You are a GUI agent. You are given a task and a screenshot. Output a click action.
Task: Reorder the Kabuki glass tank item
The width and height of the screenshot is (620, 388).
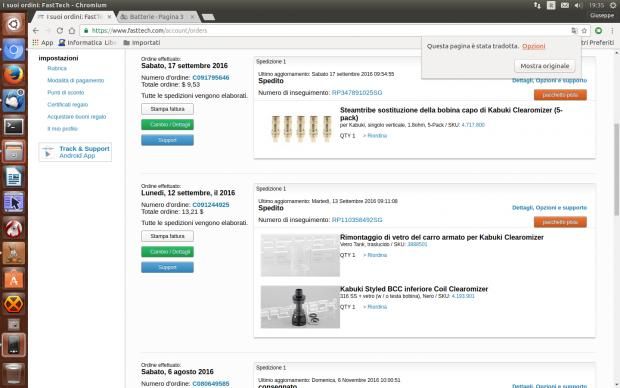(x=375, y=255)
